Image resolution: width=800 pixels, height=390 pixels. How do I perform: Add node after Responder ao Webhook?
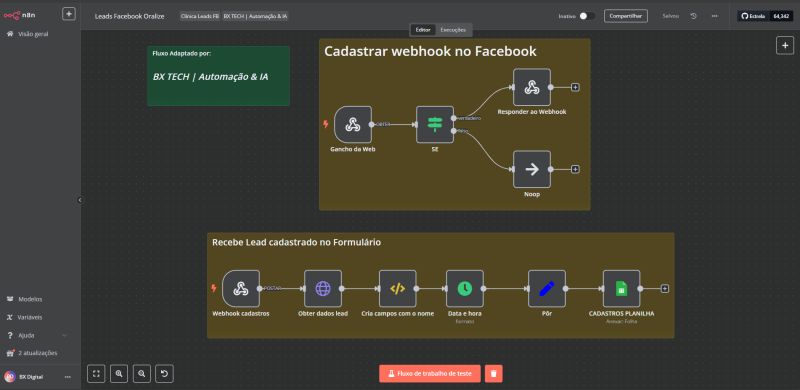pos(575,87)
